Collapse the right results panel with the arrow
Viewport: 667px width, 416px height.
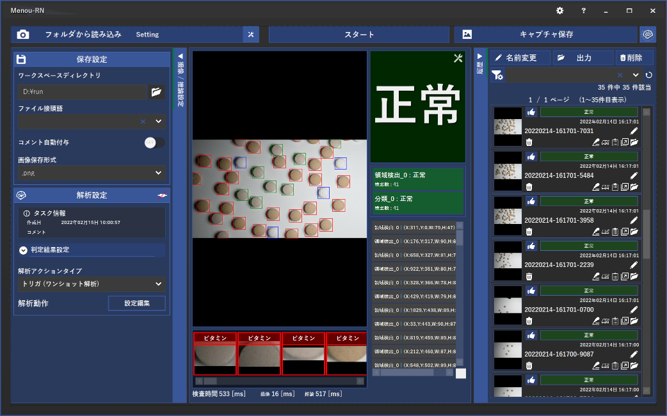480,56
